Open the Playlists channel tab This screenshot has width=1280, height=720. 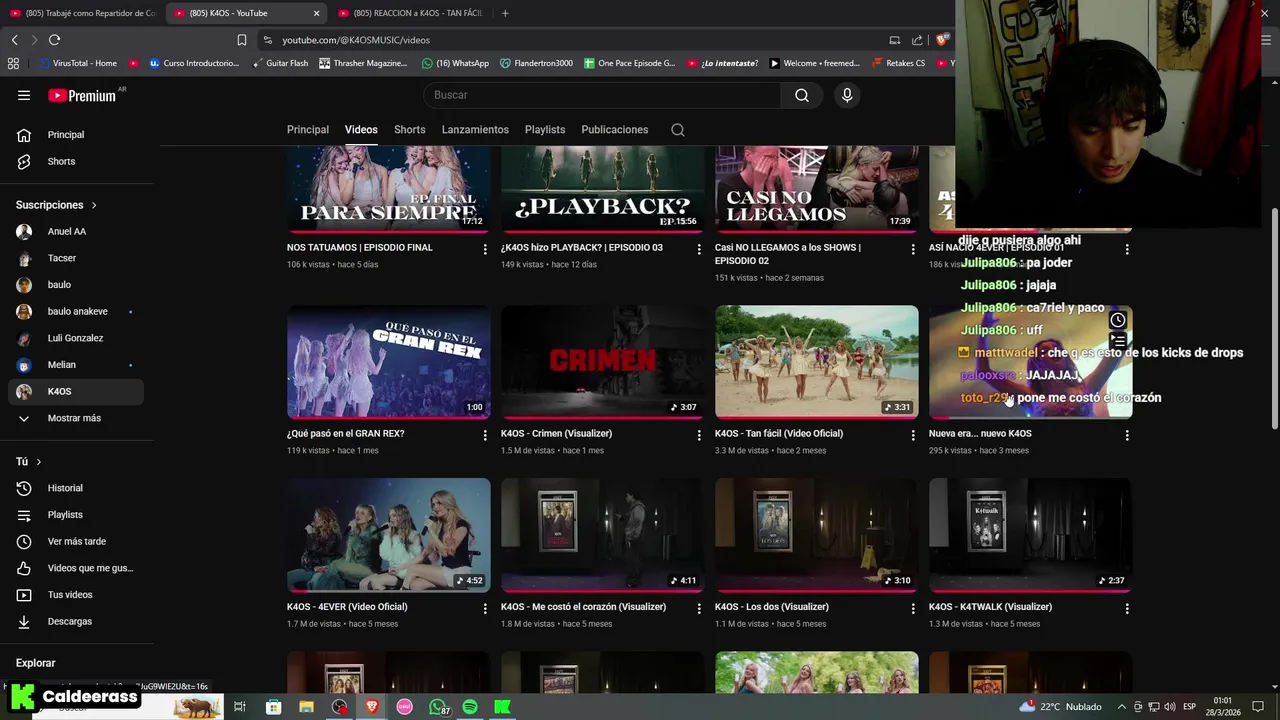pos(545,130)
